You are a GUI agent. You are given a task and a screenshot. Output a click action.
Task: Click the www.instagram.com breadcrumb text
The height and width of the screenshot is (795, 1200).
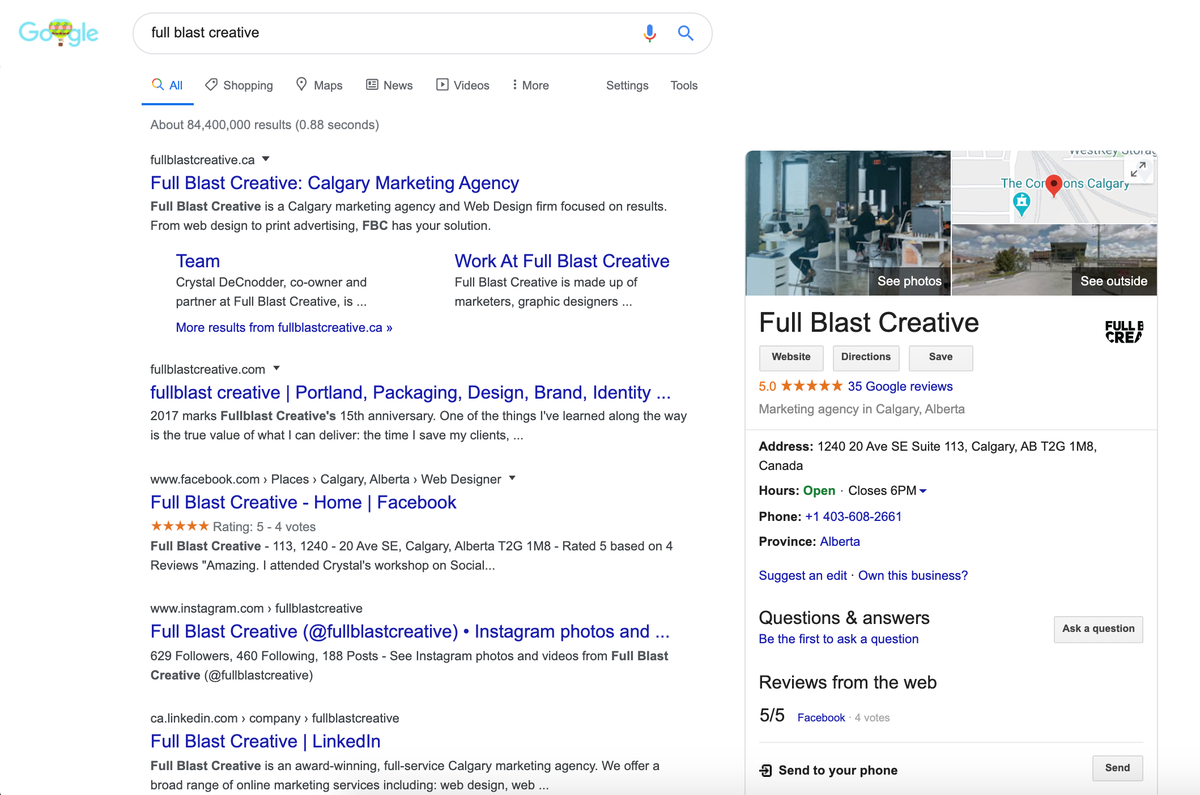[x=256, y=608]
